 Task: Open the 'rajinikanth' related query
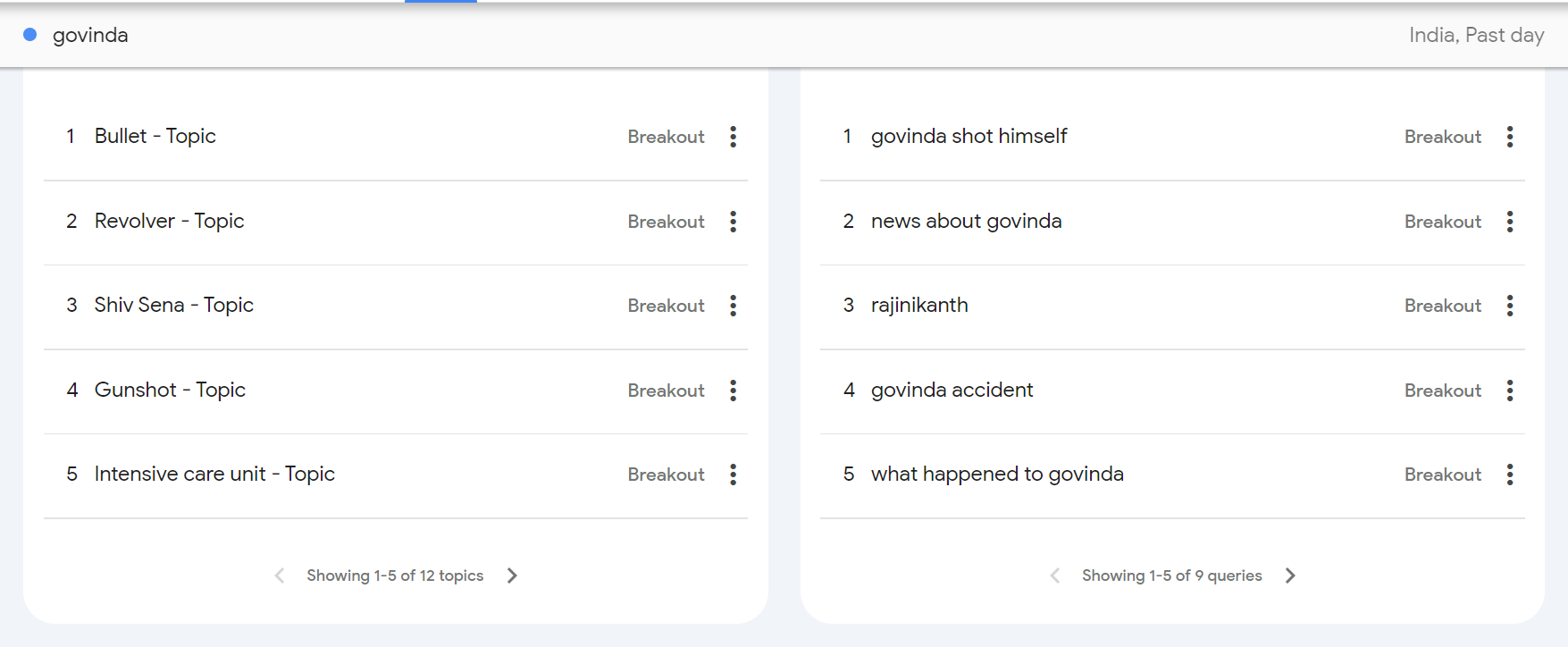click(919, 305)
